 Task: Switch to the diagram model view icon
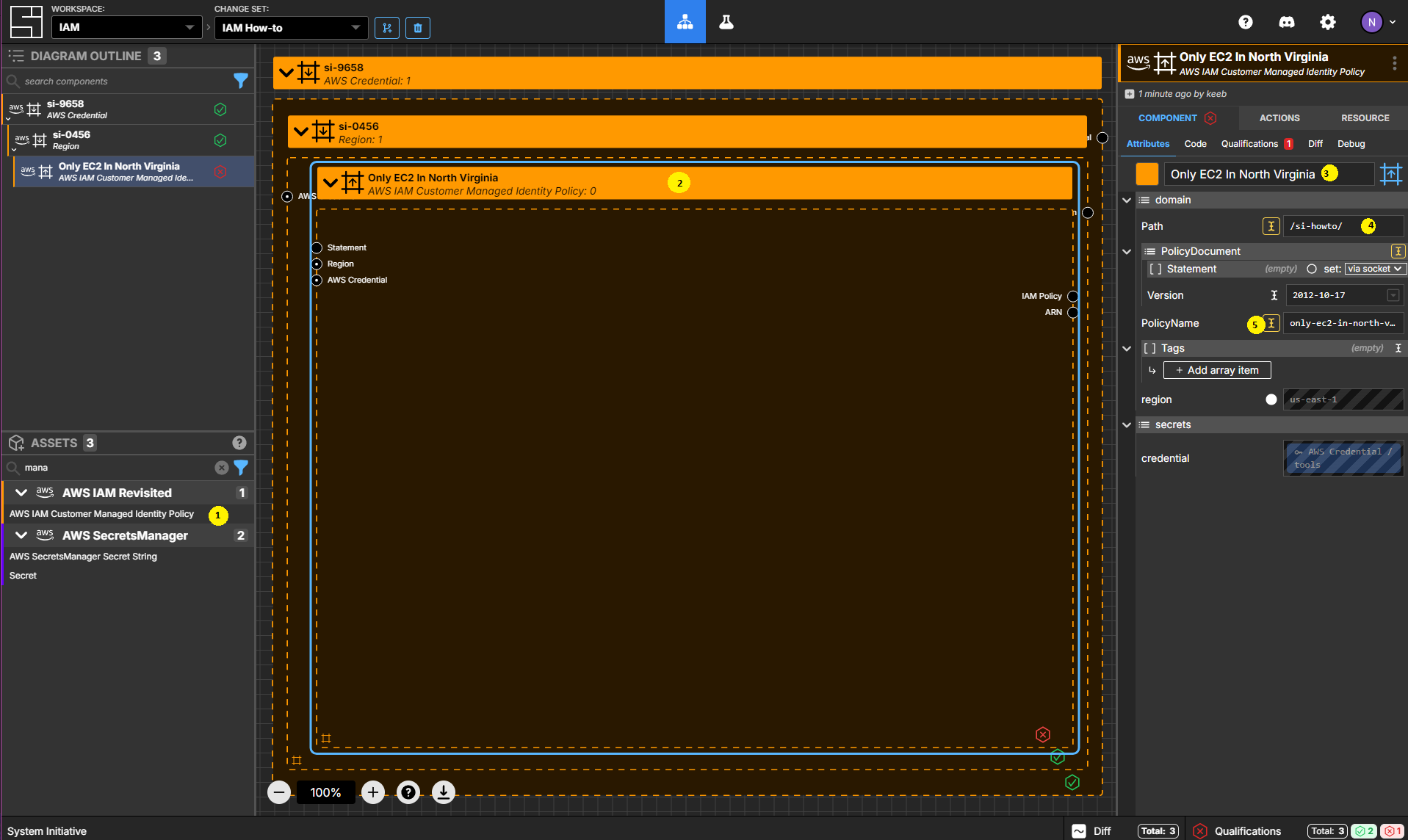685,21
